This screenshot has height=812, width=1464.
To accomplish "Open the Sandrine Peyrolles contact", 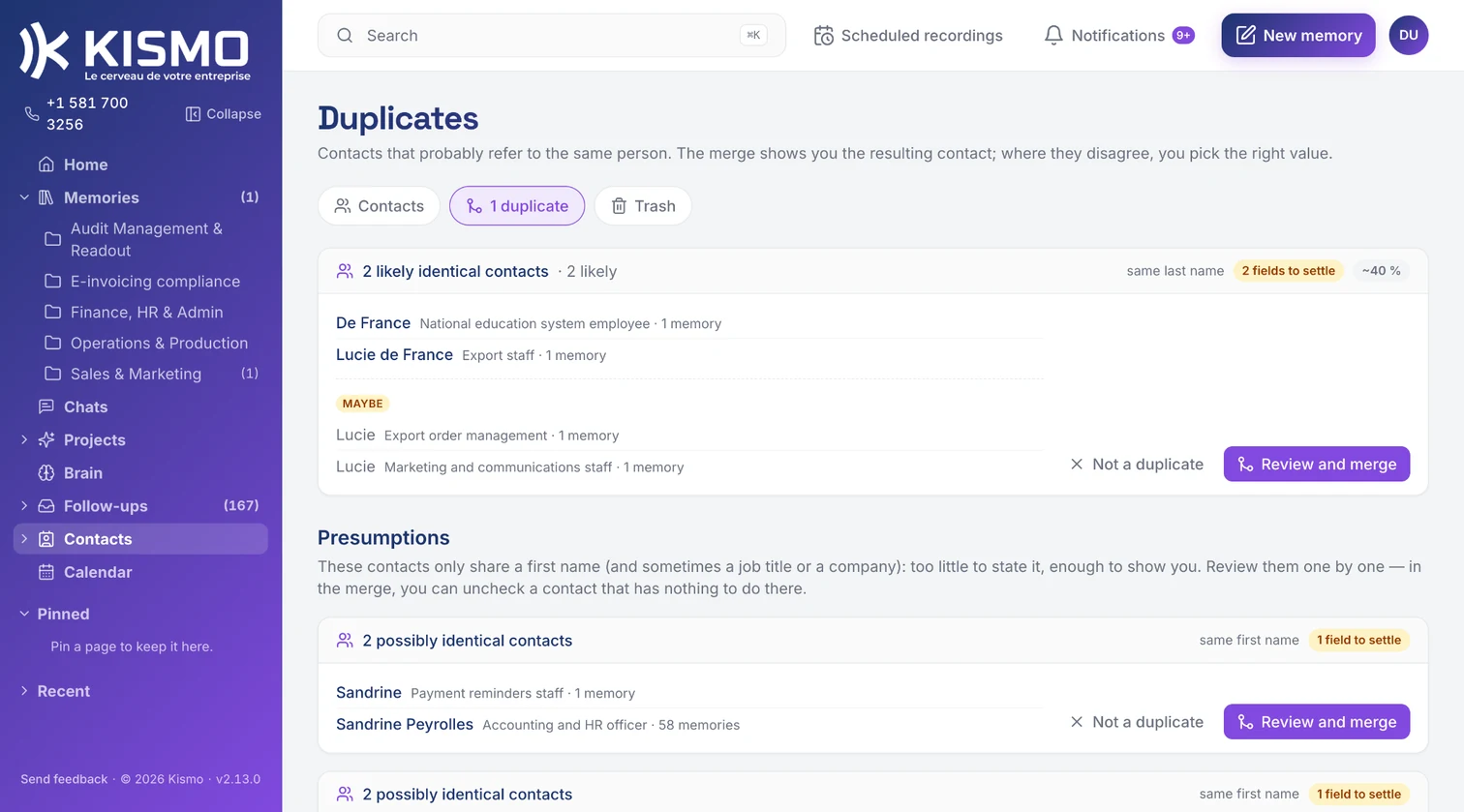I will [x=405, y=725].
